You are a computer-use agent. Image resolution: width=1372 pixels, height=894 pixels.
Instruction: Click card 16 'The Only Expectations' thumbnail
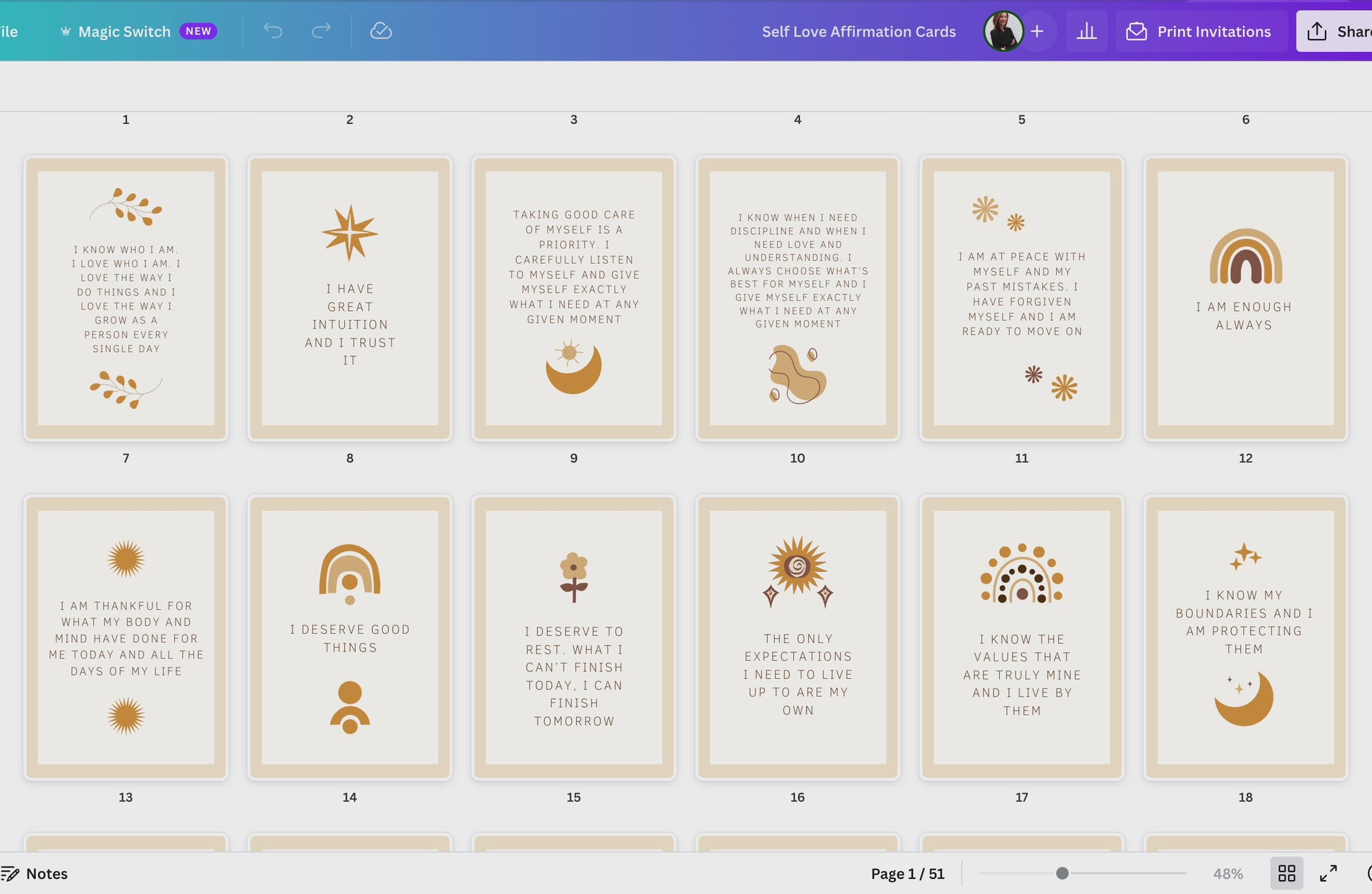[797, 638]
